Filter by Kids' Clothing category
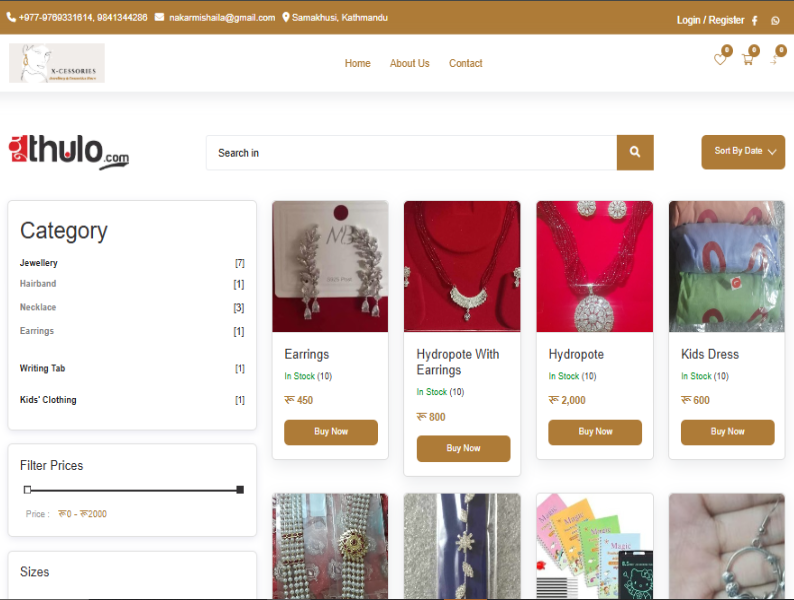Viewport: 794px width, 600px height. [x=48, y=400]
